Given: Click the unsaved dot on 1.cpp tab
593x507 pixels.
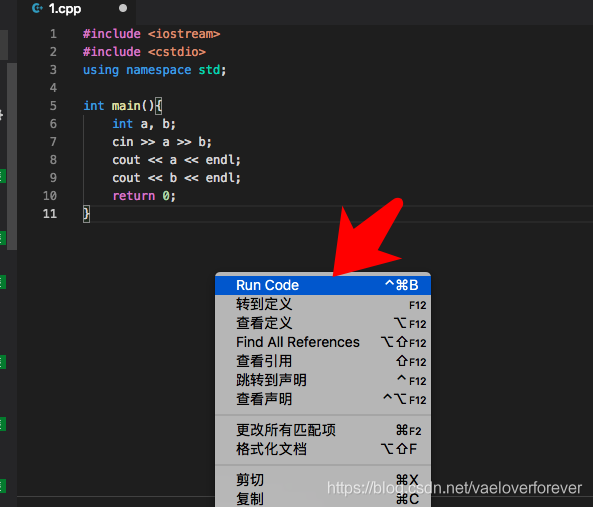Looking at the screenshot, I should click(123, 8).
